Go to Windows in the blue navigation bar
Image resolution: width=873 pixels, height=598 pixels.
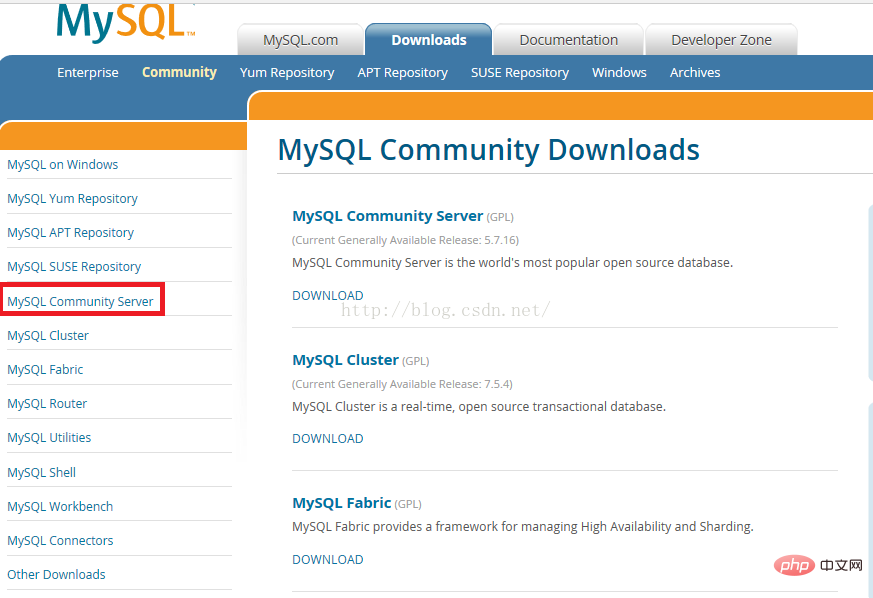click(619, 72)
